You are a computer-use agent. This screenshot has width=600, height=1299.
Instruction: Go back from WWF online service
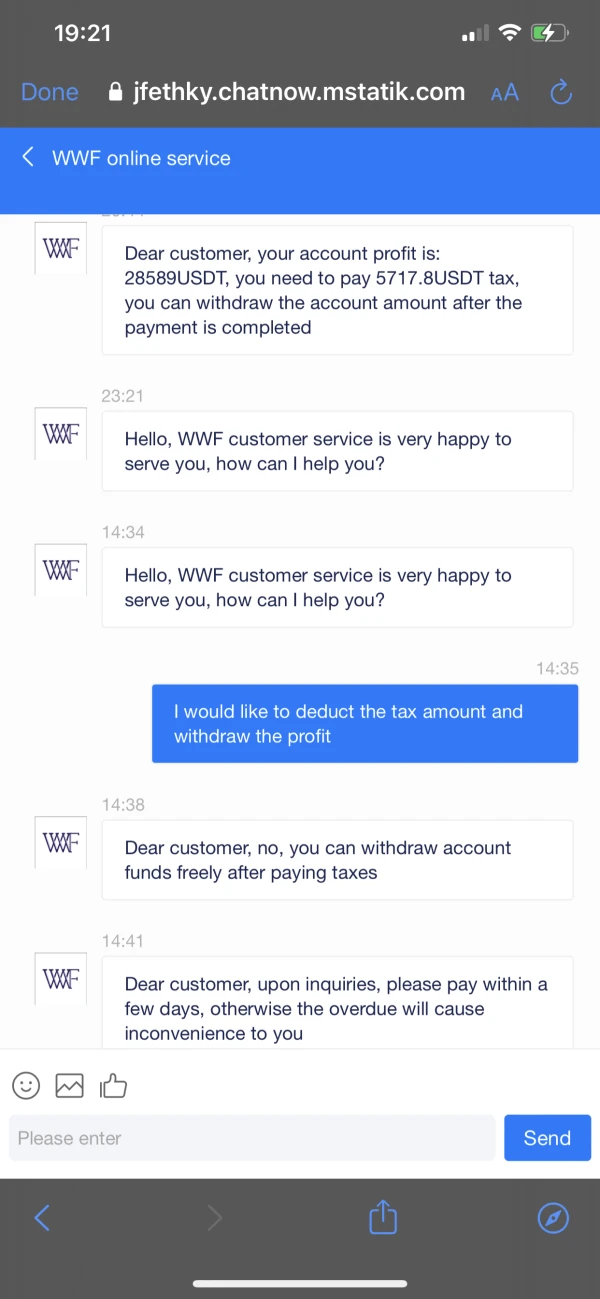28,157
